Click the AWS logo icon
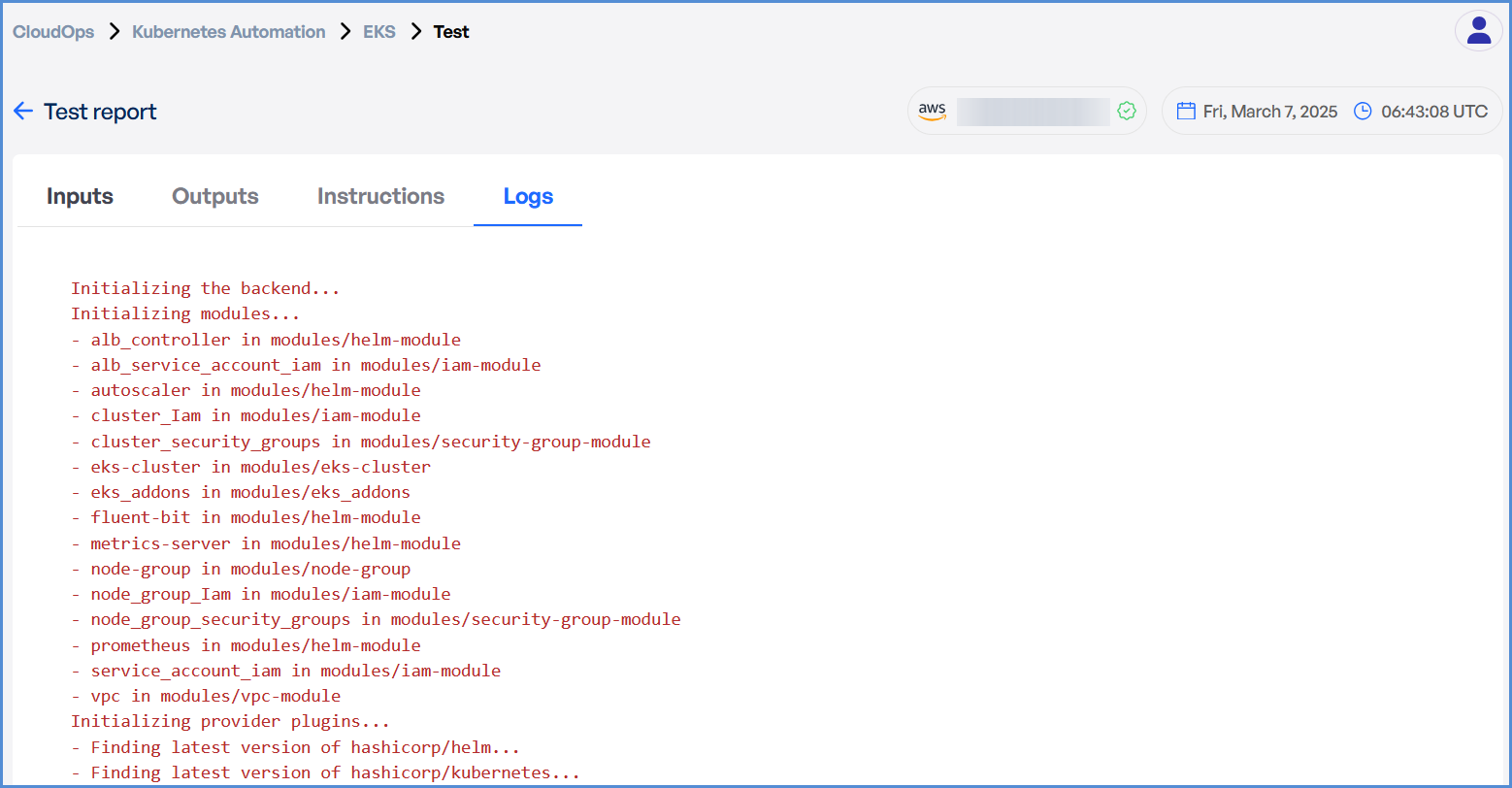The width and height of the screenshot is (1512, 788). 932,112
